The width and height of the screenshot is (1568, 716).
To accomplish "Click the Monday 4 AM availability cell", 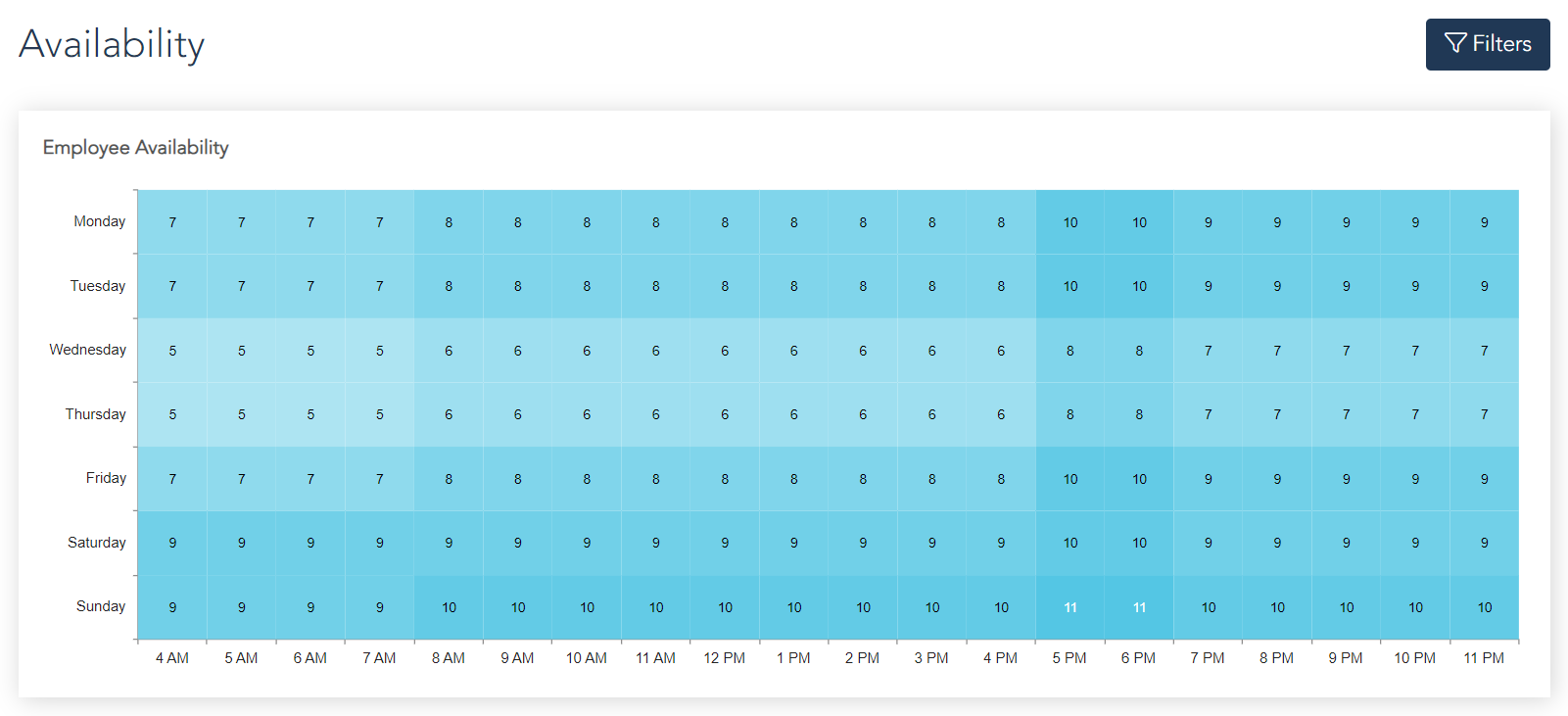I will click(x=172, y=222).
